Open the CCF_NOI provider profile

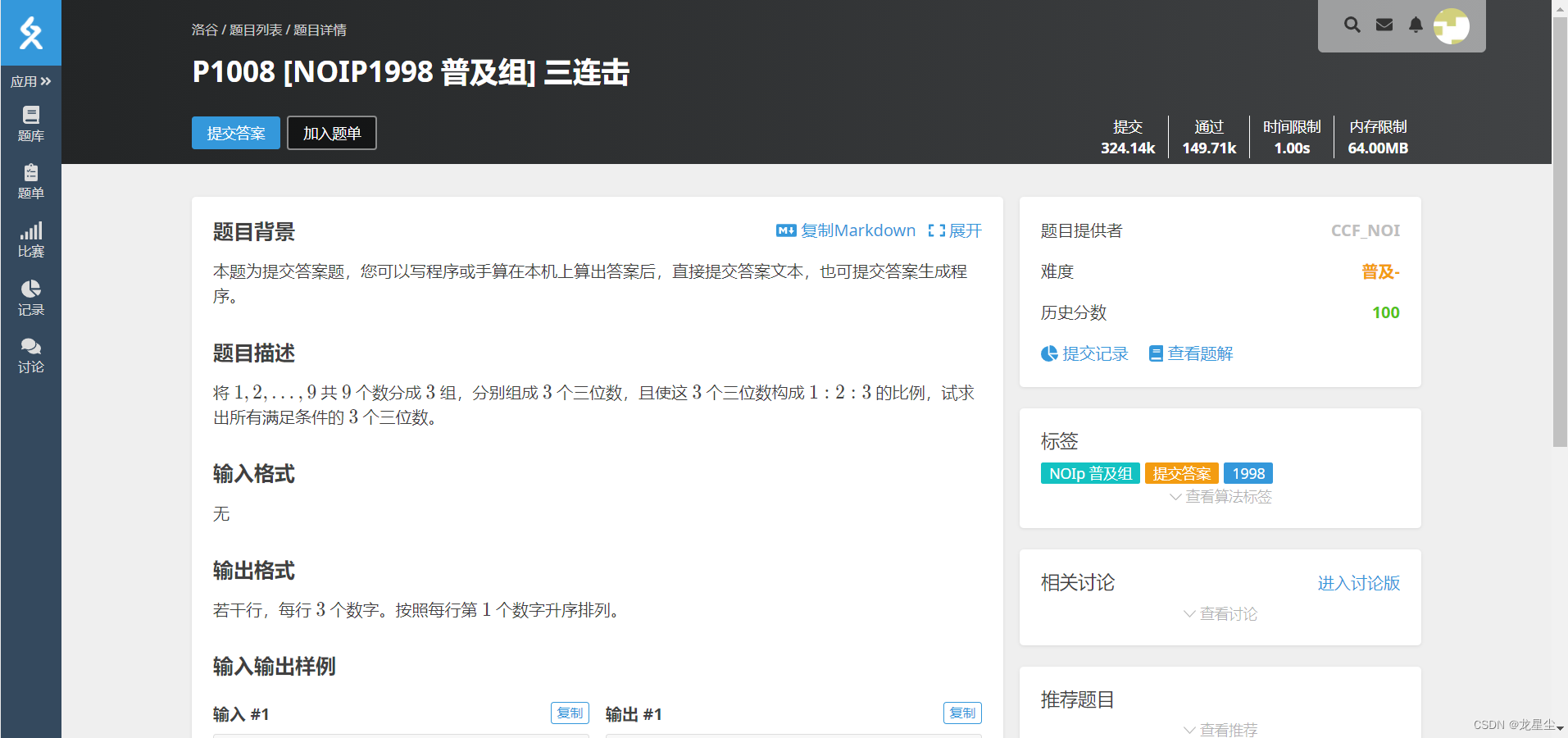click(x=1366, y=230)
